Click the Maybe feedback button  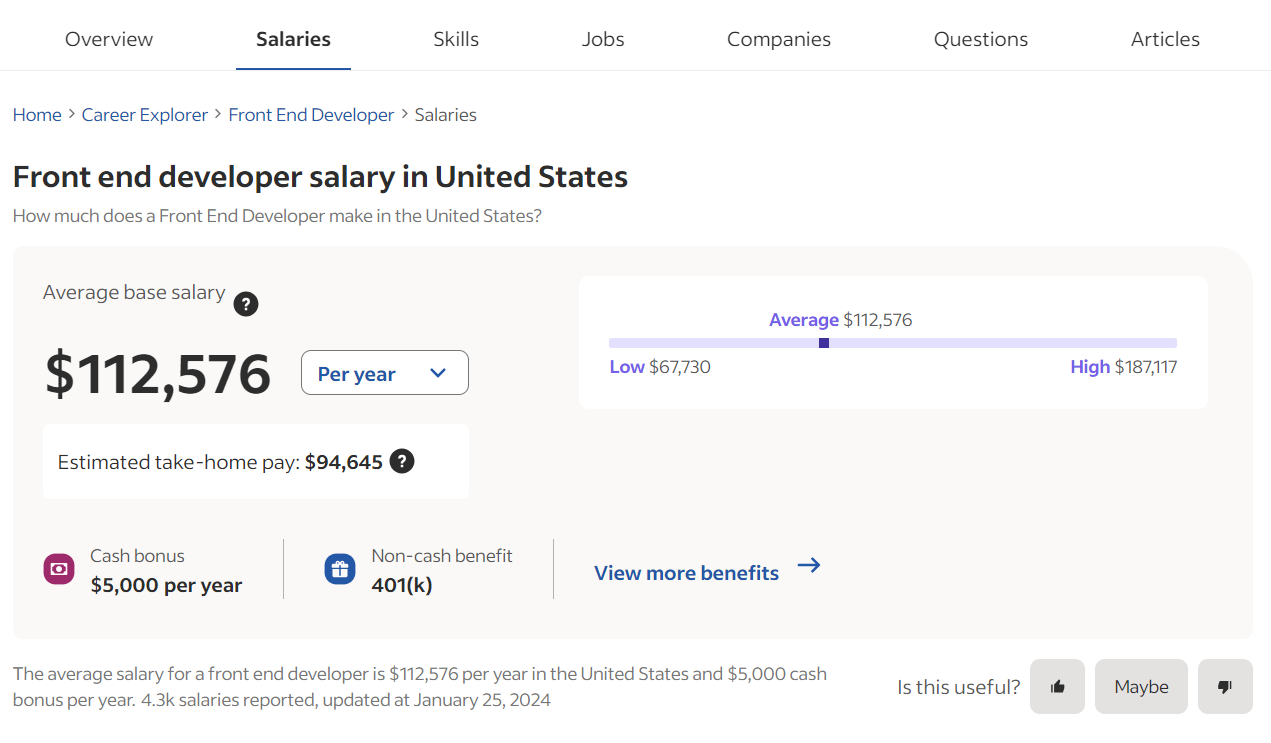pos(1141,687)
